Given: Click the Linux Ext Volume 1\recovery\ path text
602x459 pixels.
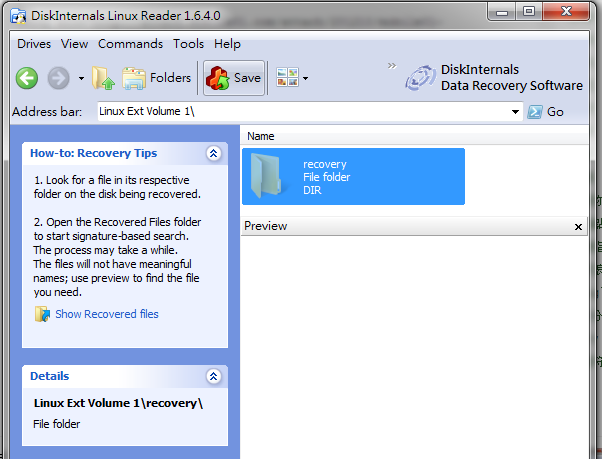Looking at the screenshot, I should 118,403.
